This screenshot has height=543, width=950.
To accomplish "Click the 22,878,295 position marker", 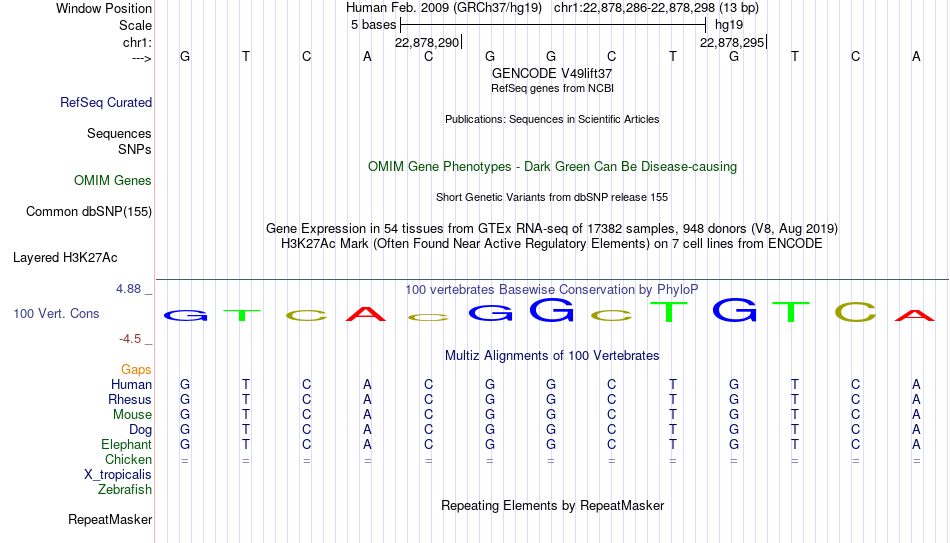I will click(x=733, y=42).
